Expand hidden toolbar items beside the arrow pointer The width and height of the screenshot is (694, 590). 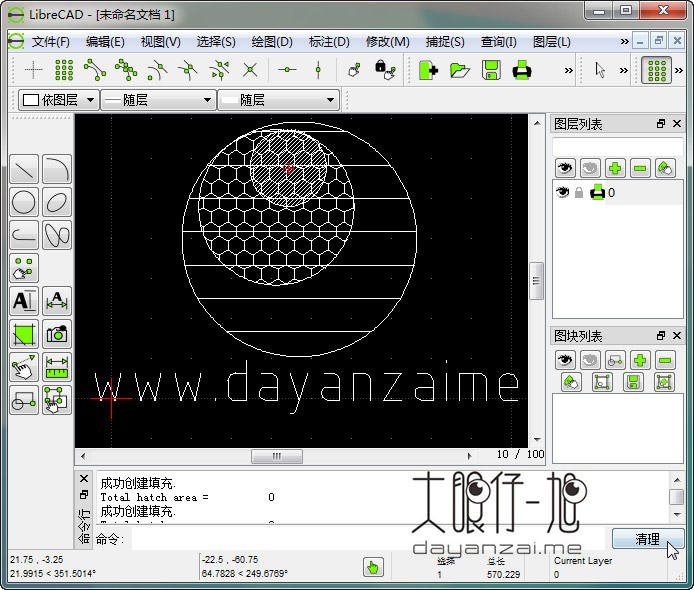point(624,70)
